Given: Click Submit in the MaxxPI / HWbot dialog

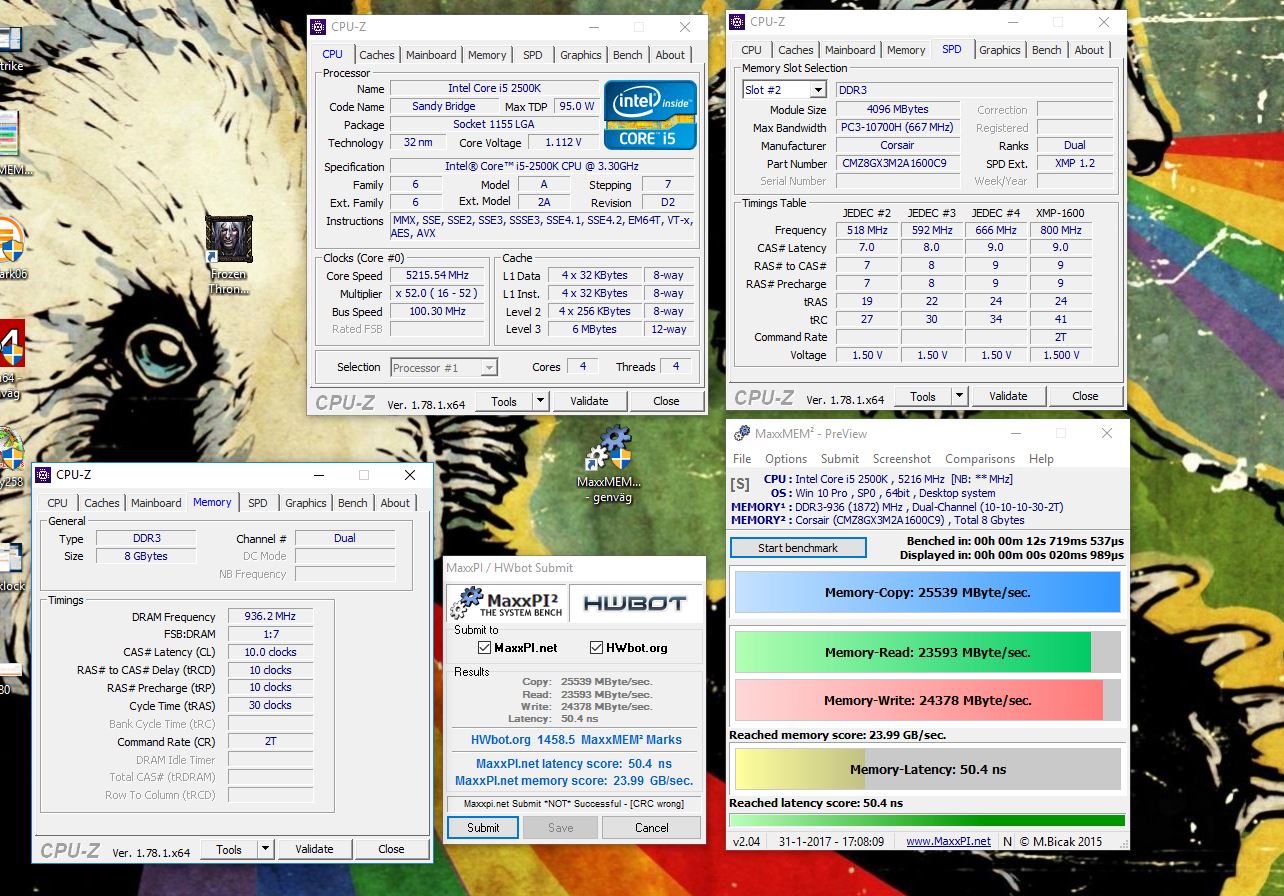Looking at the screenshot, I should pyautogui.click(x=483, y=827).
